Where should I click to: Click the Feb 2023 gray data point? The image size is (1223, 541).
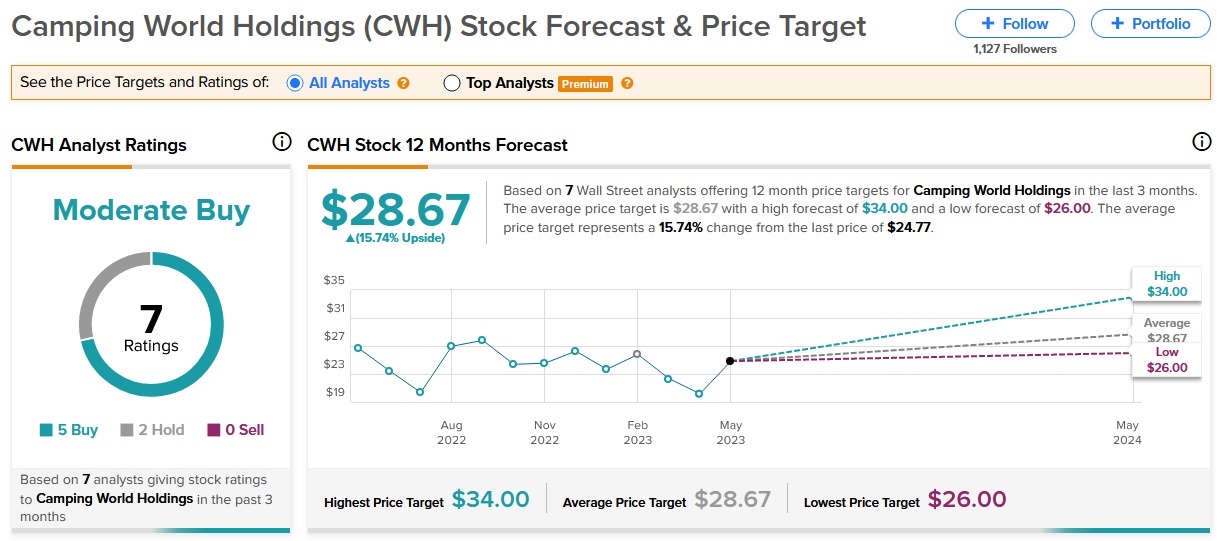coord(637,354)
